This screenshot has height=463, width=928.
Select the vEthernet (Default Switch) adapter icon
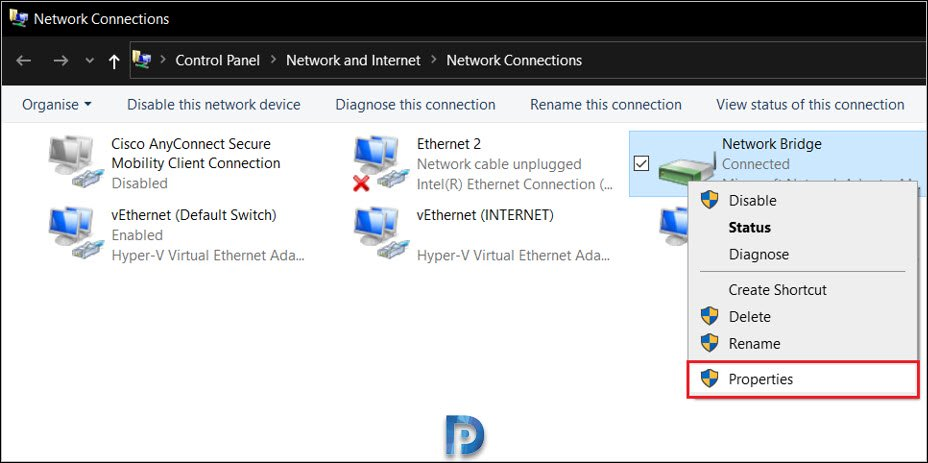point(72,233)
